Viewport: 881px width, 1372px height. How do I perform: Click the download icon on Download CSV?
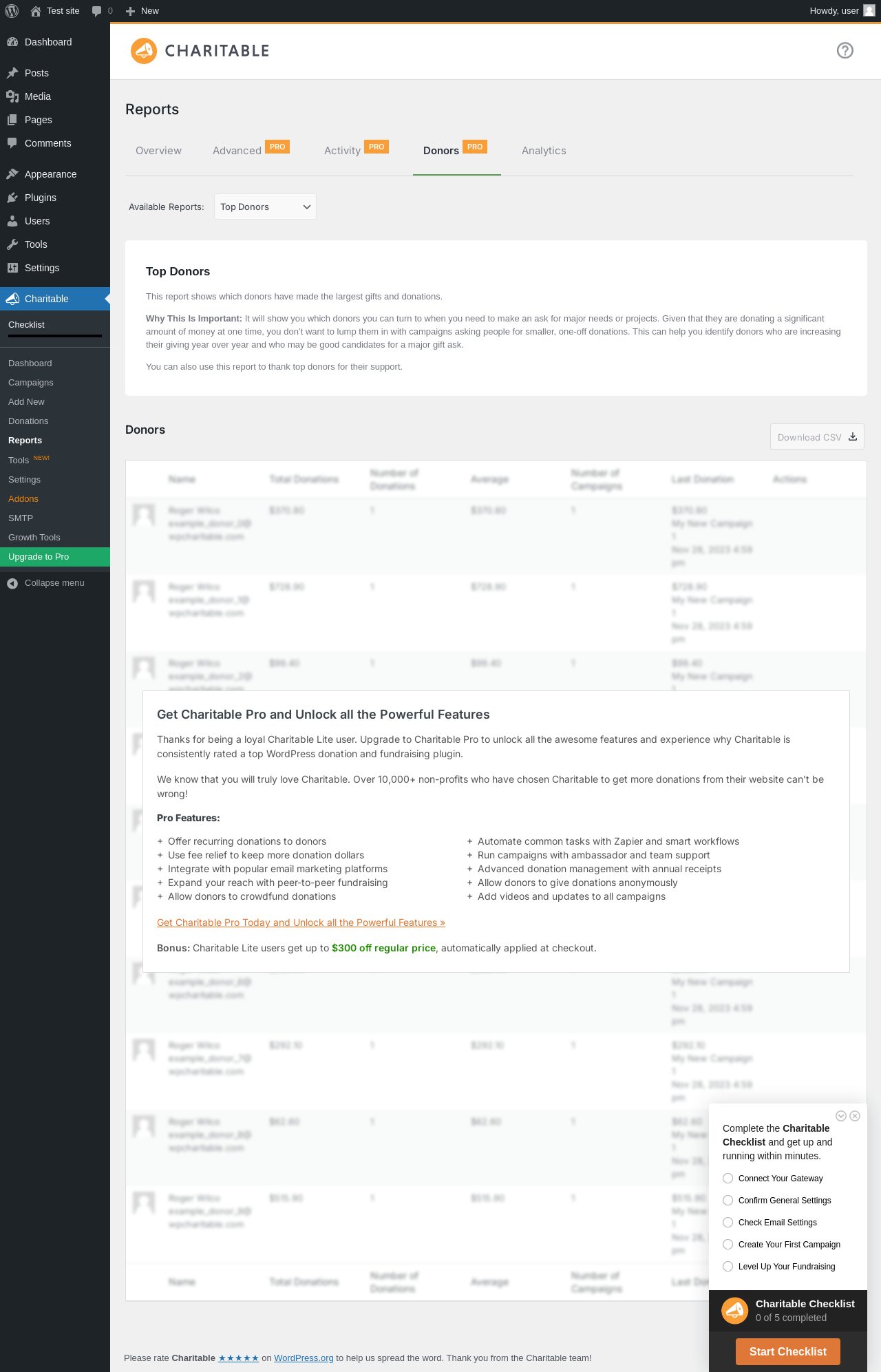pos(852,436)
